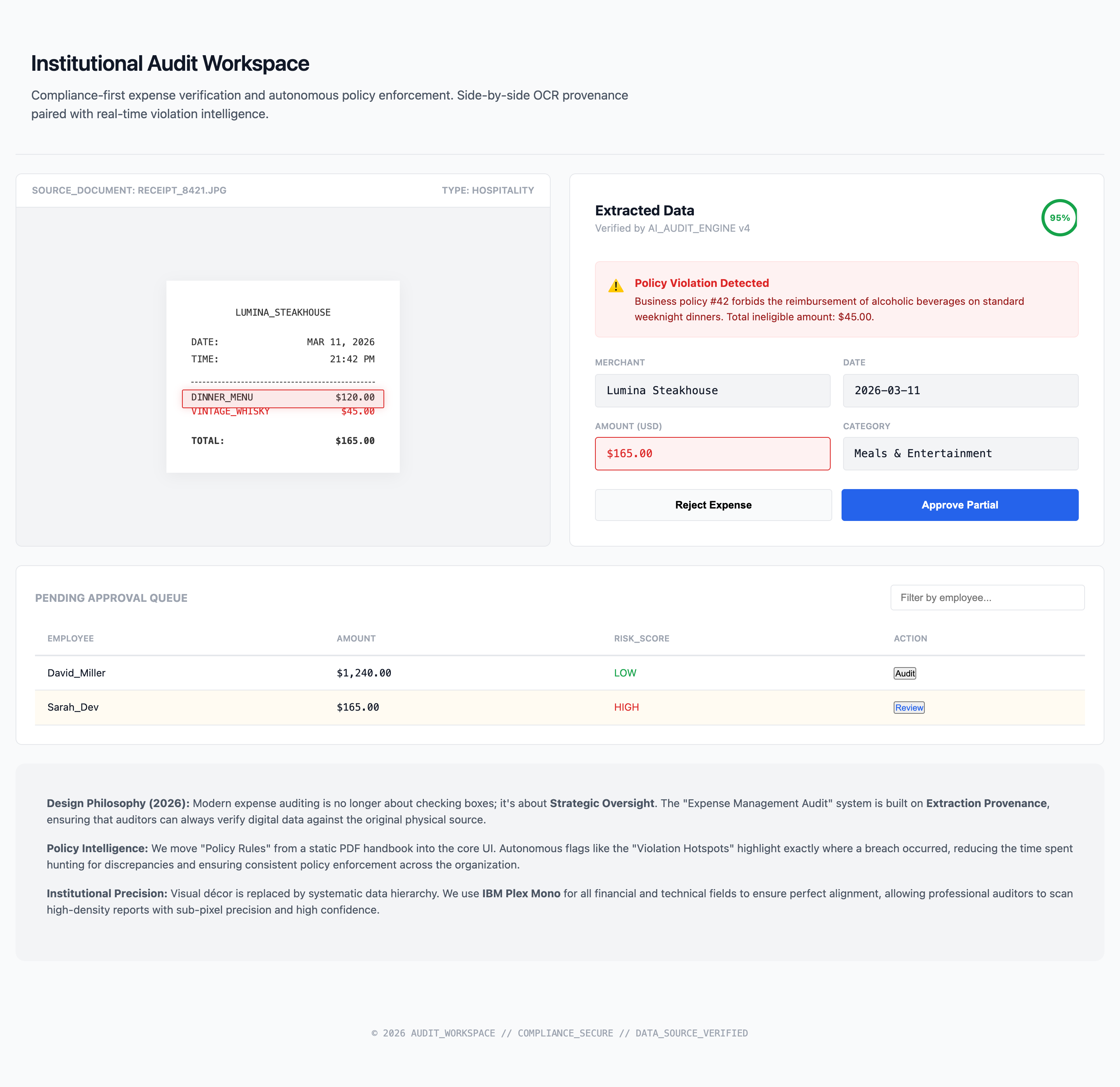Click the yellow warning triangle icon
The height and width of the screenshot is (1087, 1120).
click(x=616, y=286)
